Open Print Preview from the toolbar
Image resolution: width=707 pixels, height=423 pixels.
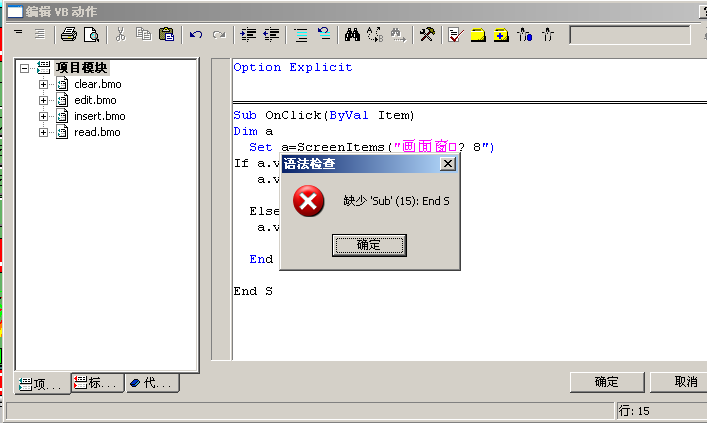point(92,35)
